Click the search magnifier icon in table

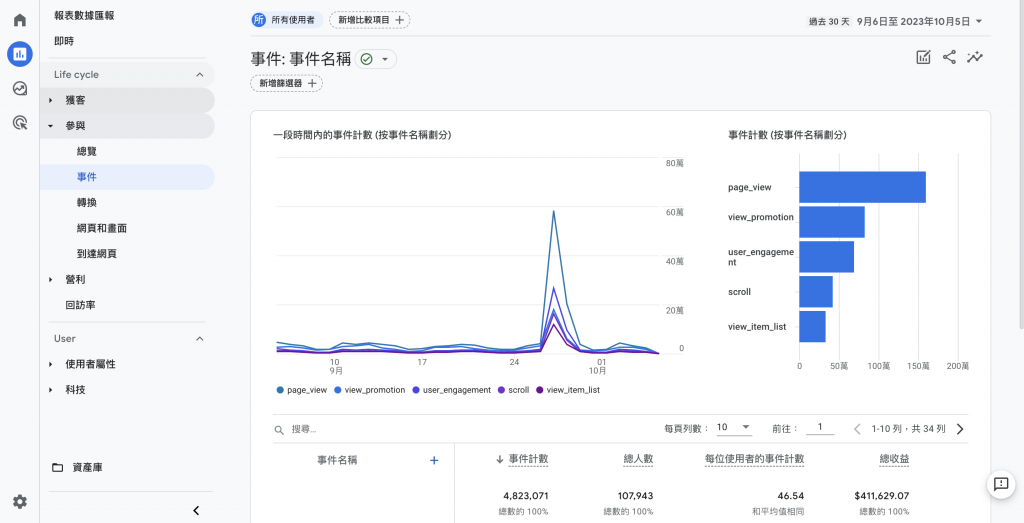click(279, 430)
